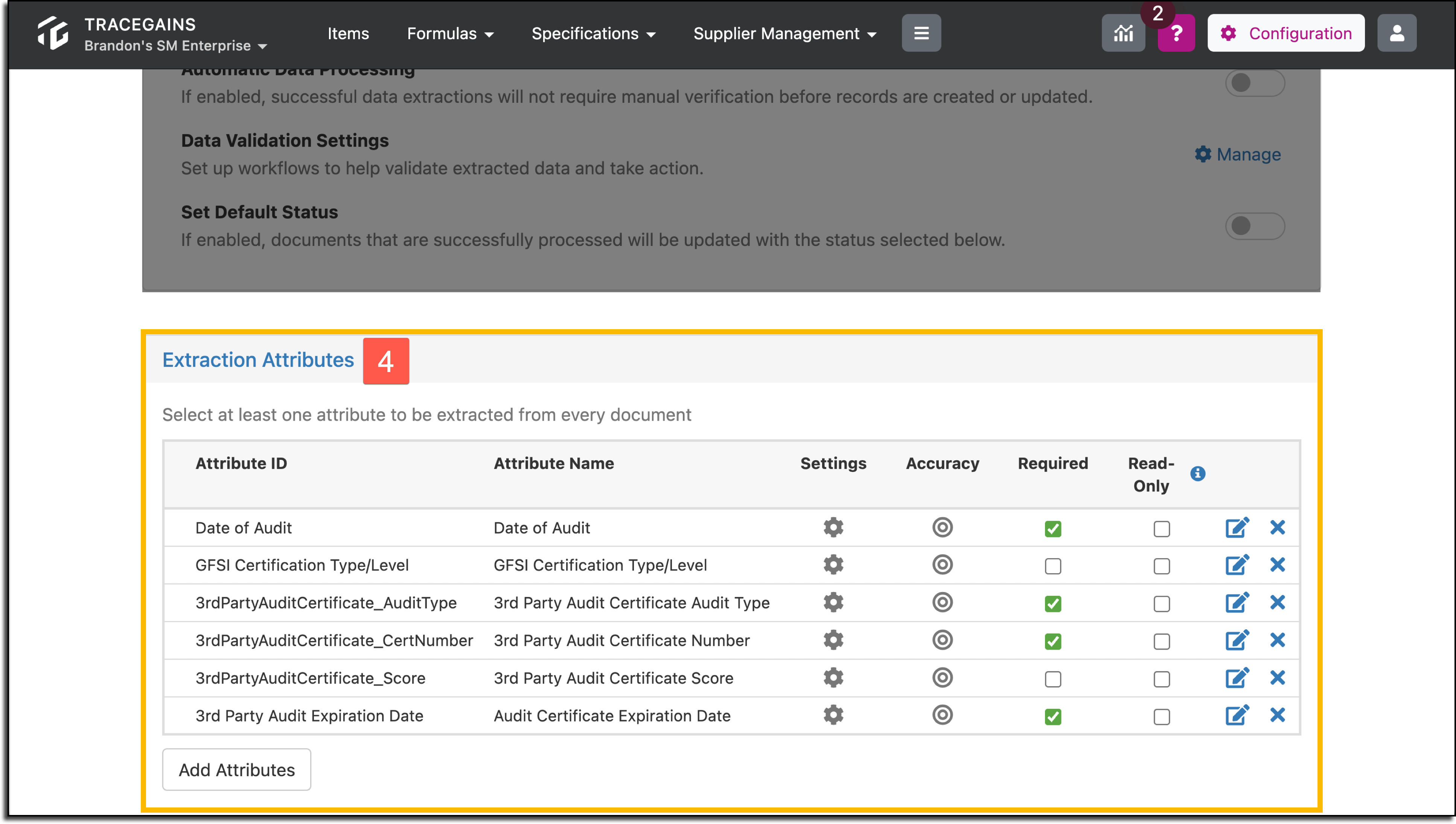Click Manage for Data Validation Settings

tap(1238, 154)
